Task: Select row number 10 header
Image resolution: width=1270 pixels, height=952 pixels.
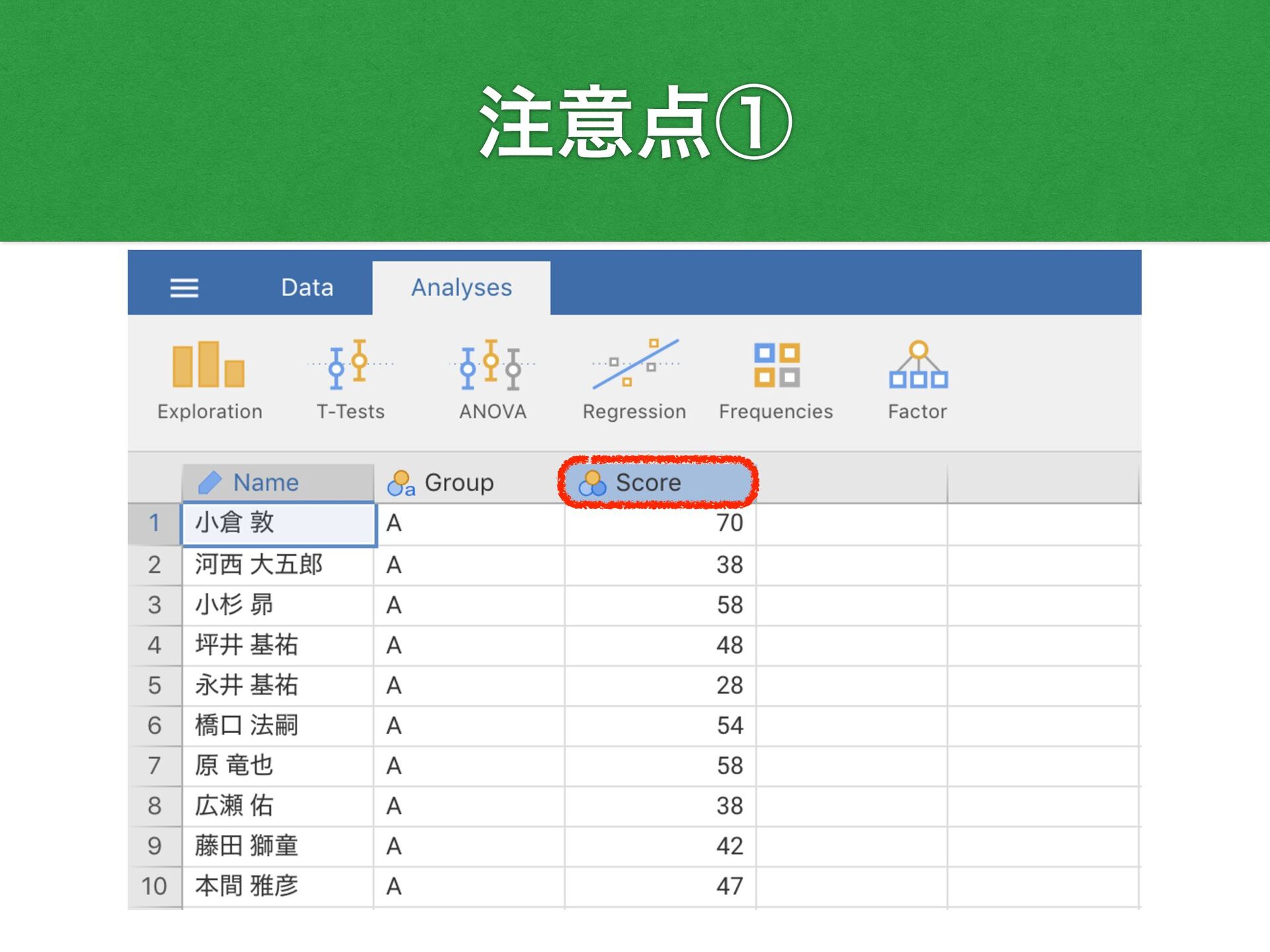Action: coord(155,887)
